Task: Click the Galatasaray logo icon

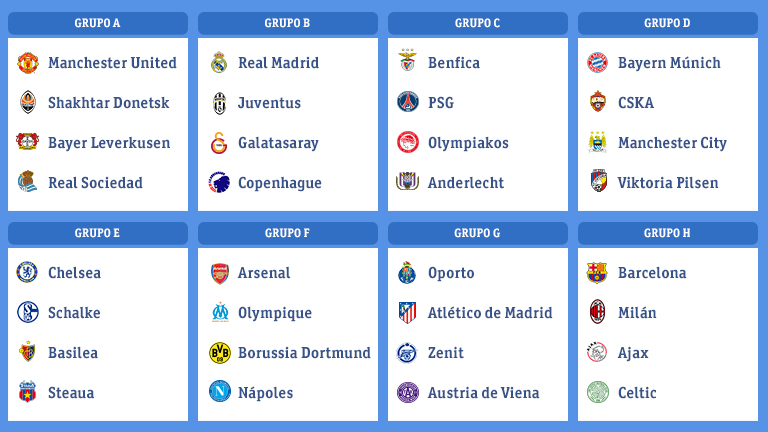Action: [218, 143]
